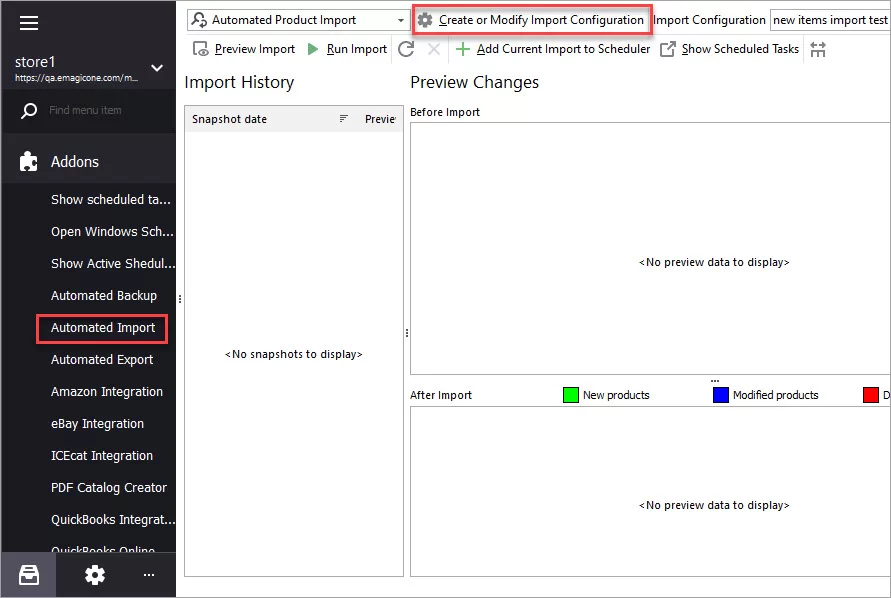Viewport: 891px width, 598px height.
Task: Click the search magnifier icon
Action: tap(28, 110)
